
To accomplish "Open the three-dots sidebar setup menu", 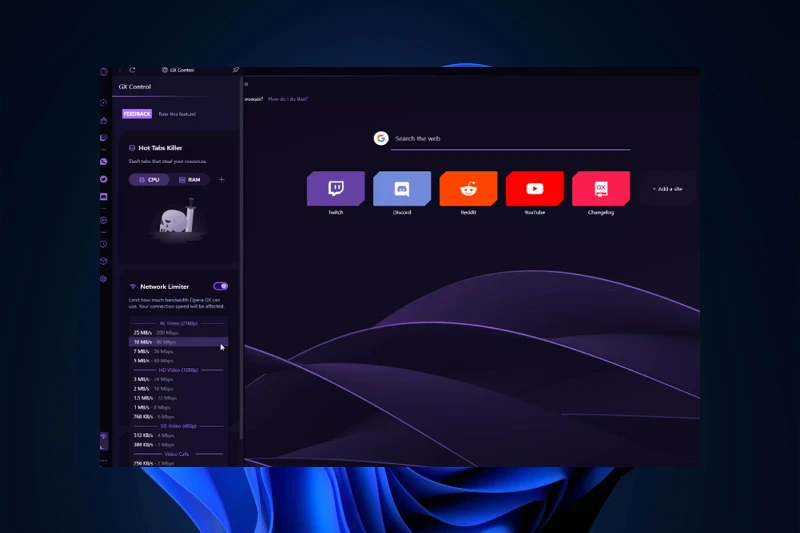I will click(x=104, y=461).
